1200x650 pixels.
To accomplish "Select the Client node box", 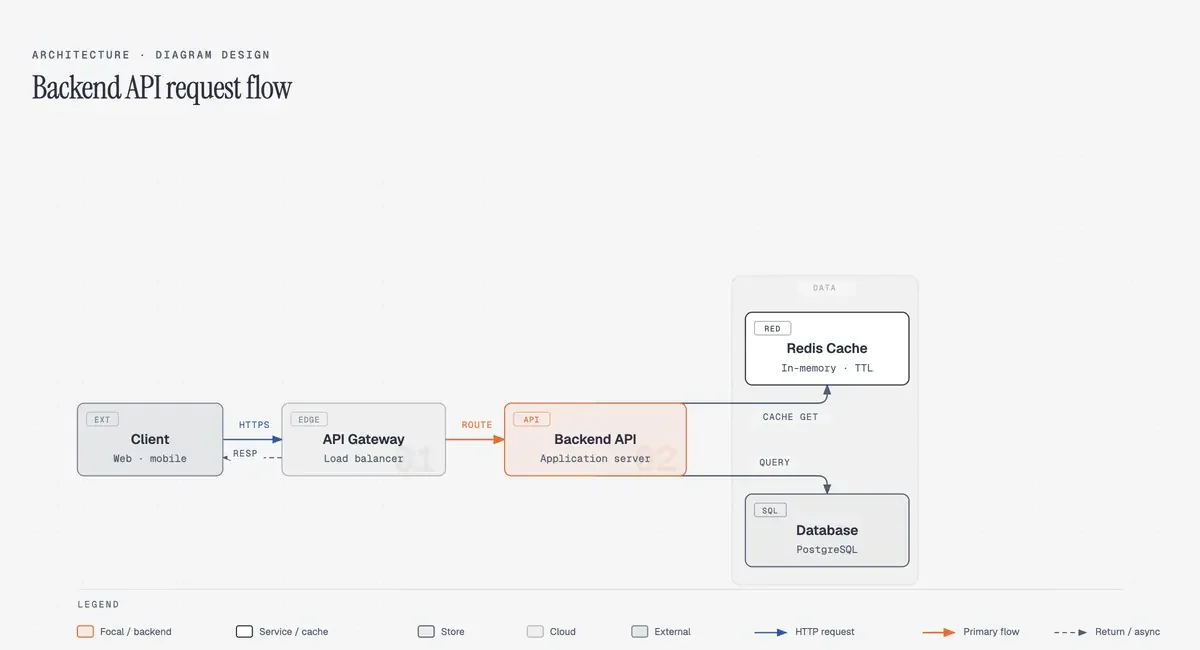I will point(150,439).
